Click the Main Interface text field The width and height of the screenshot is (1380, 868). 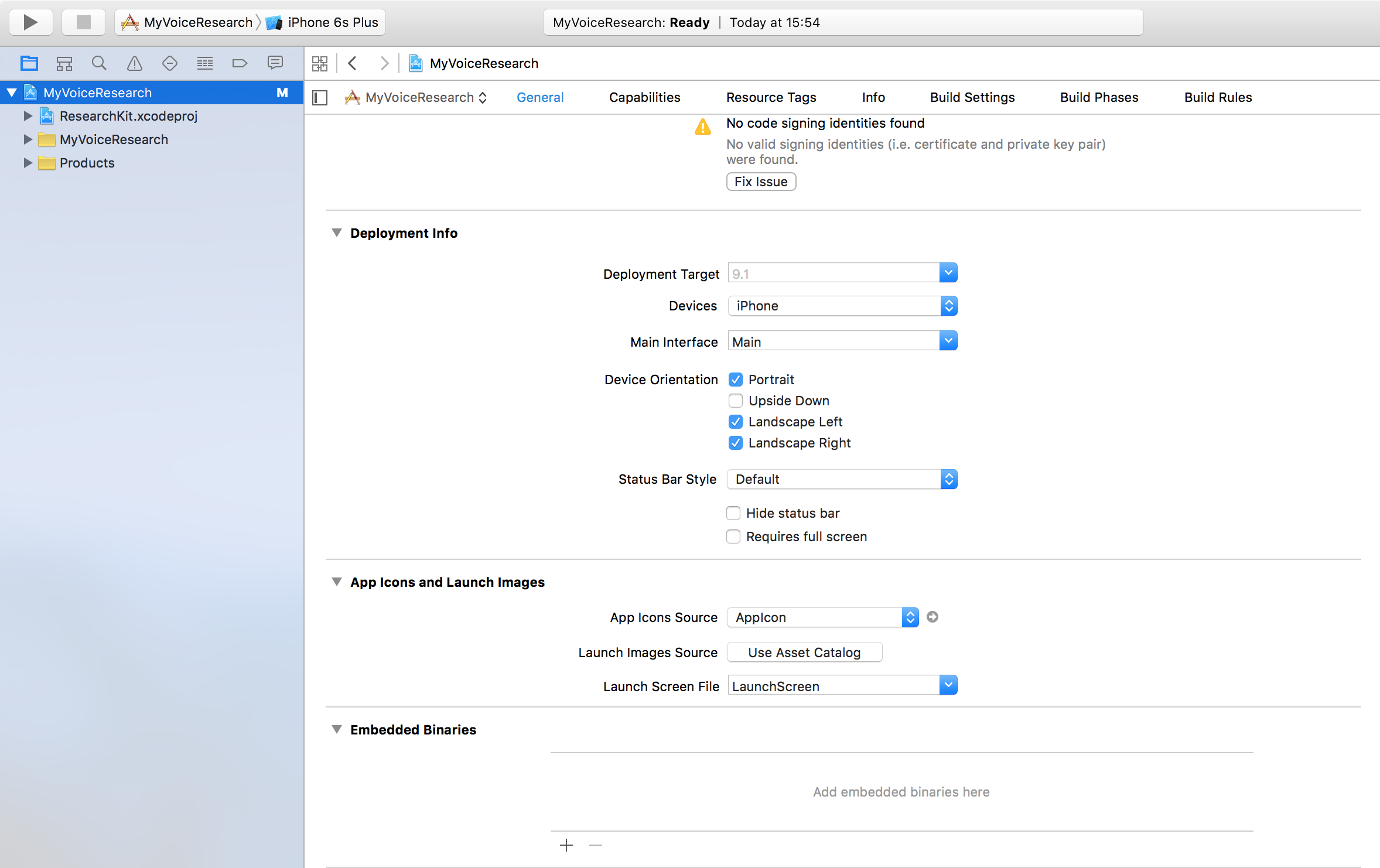coord(834,341)
